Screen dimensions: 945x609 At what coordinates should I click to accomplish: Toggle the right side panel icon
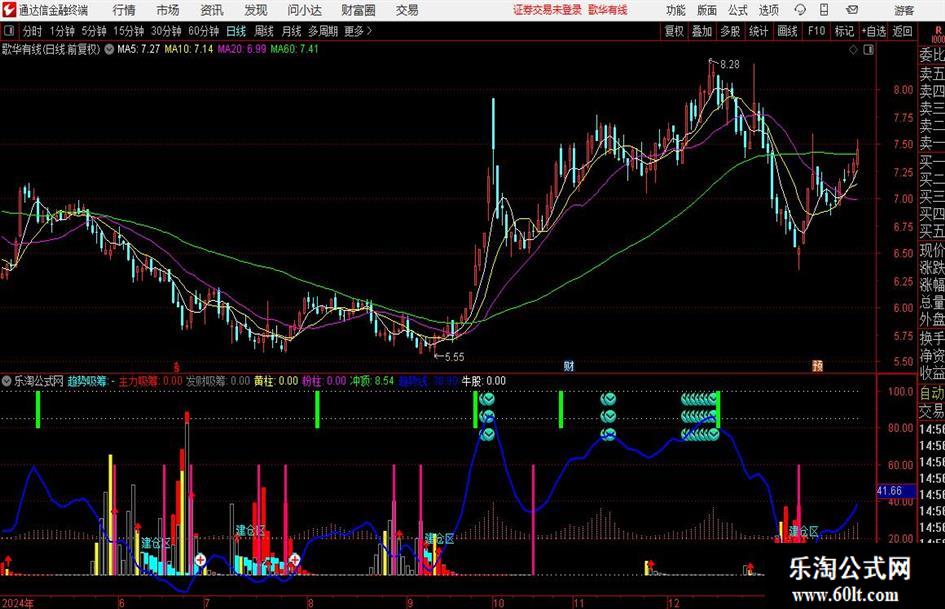868,50
